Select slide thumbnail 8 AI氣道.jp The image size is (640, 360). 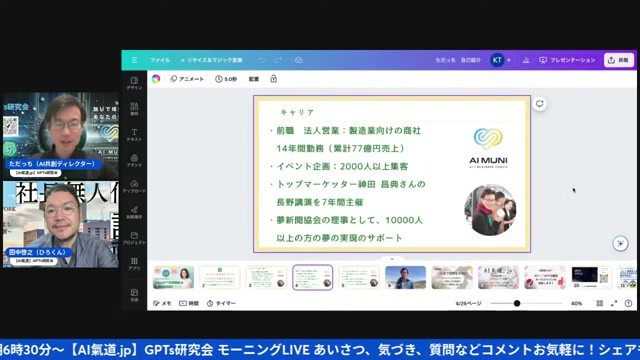498,278
